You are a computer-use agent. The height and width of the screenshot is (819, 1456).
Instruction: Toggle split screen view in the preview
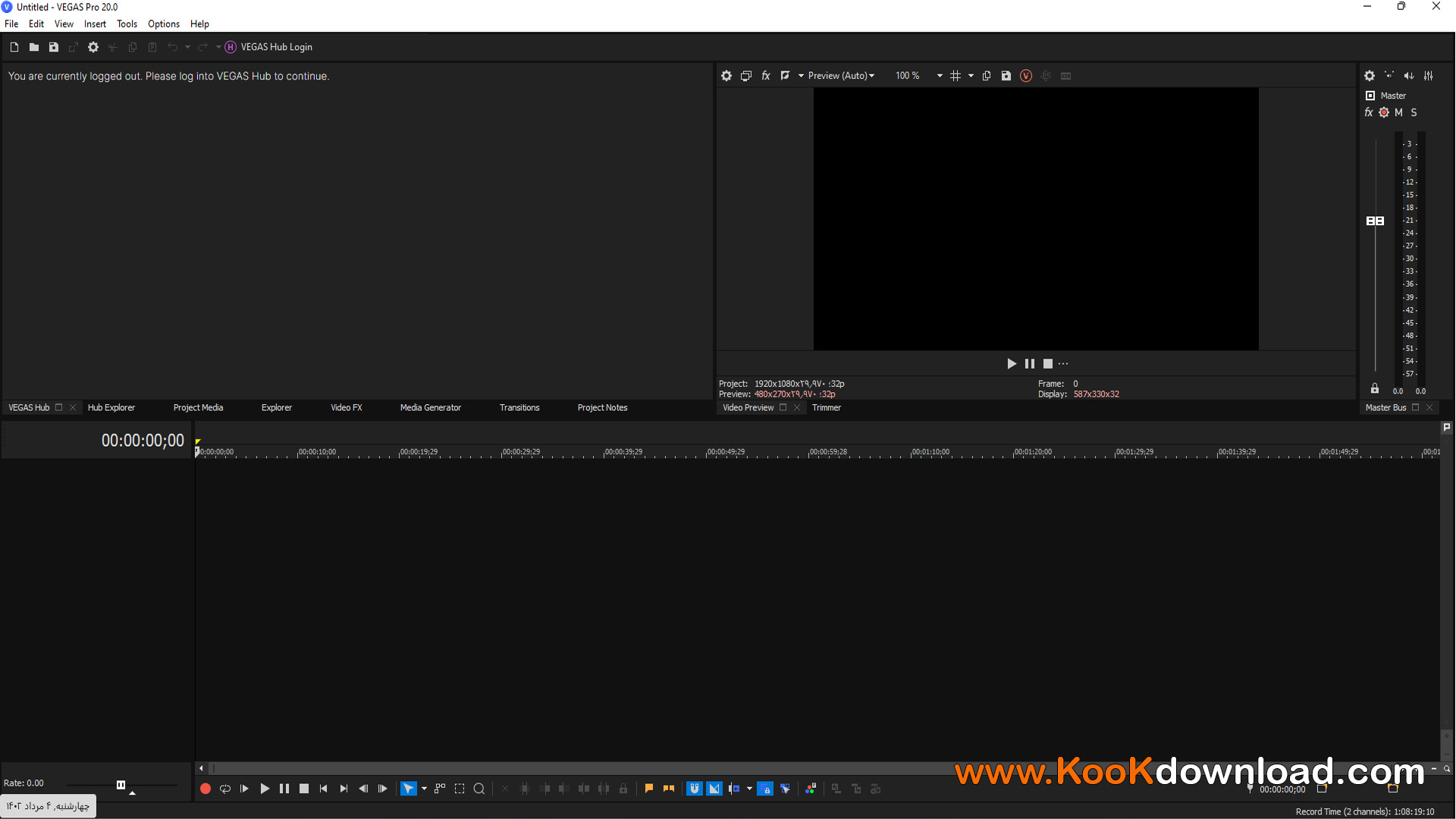tap(786, 76)
